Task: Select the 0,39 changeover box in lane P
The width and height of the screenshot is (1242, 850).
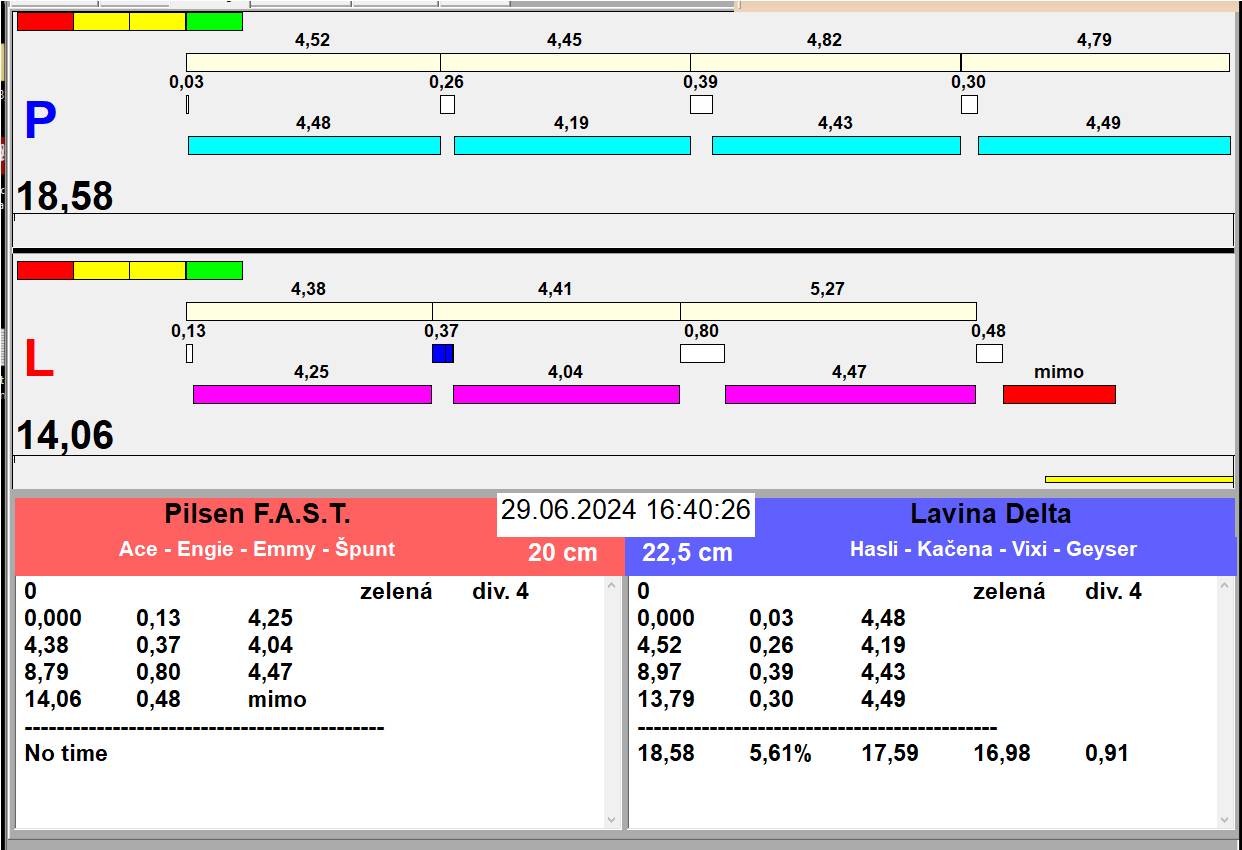Action: coord(701,104)
